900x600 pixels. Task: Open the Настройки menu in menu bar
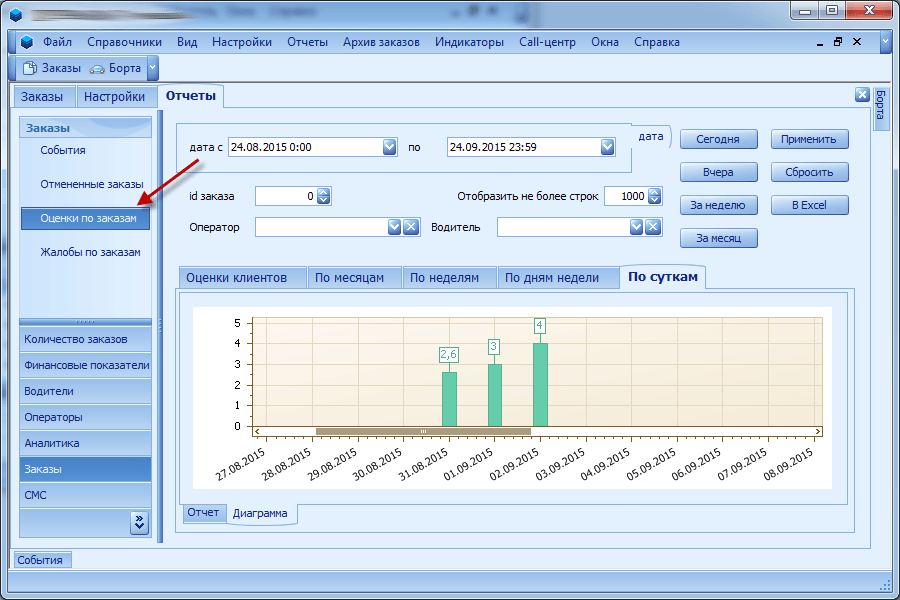click(242, 42)
